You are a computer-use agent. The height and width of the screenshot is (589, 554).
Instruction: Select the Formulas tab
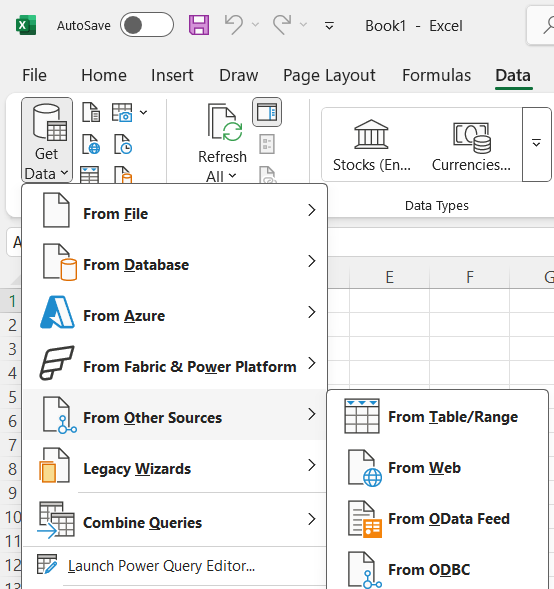point(436,75)
